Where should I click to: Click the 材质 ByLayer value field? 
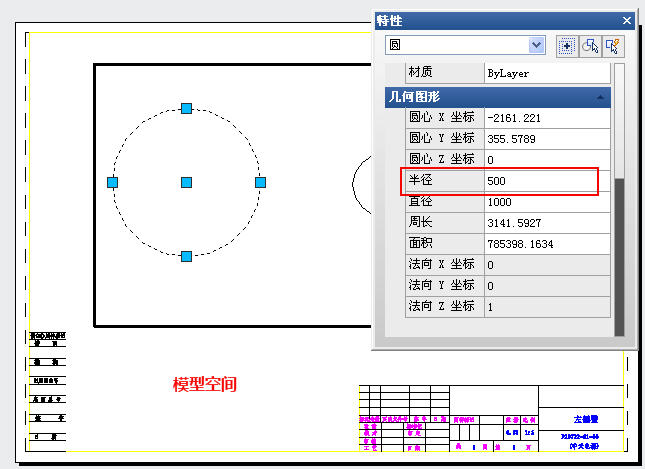[x=546, y=74]
